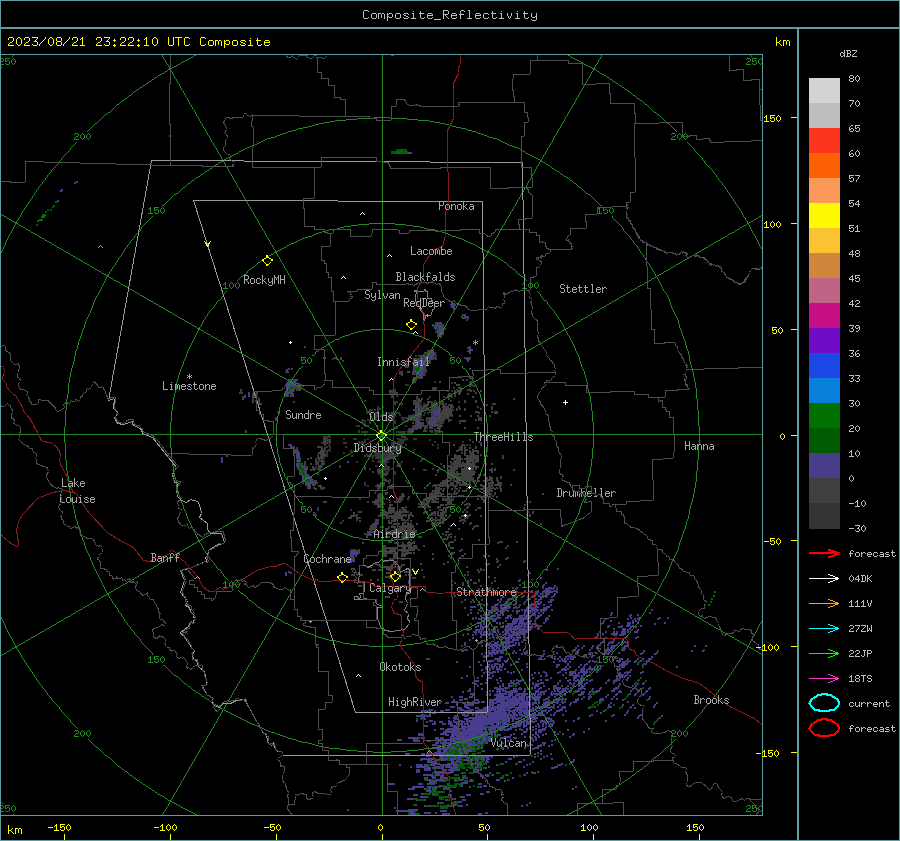Screen dimensions: 900x841
Task: Select the 80 dBZ light gray swatch
Action: point(824,90)
